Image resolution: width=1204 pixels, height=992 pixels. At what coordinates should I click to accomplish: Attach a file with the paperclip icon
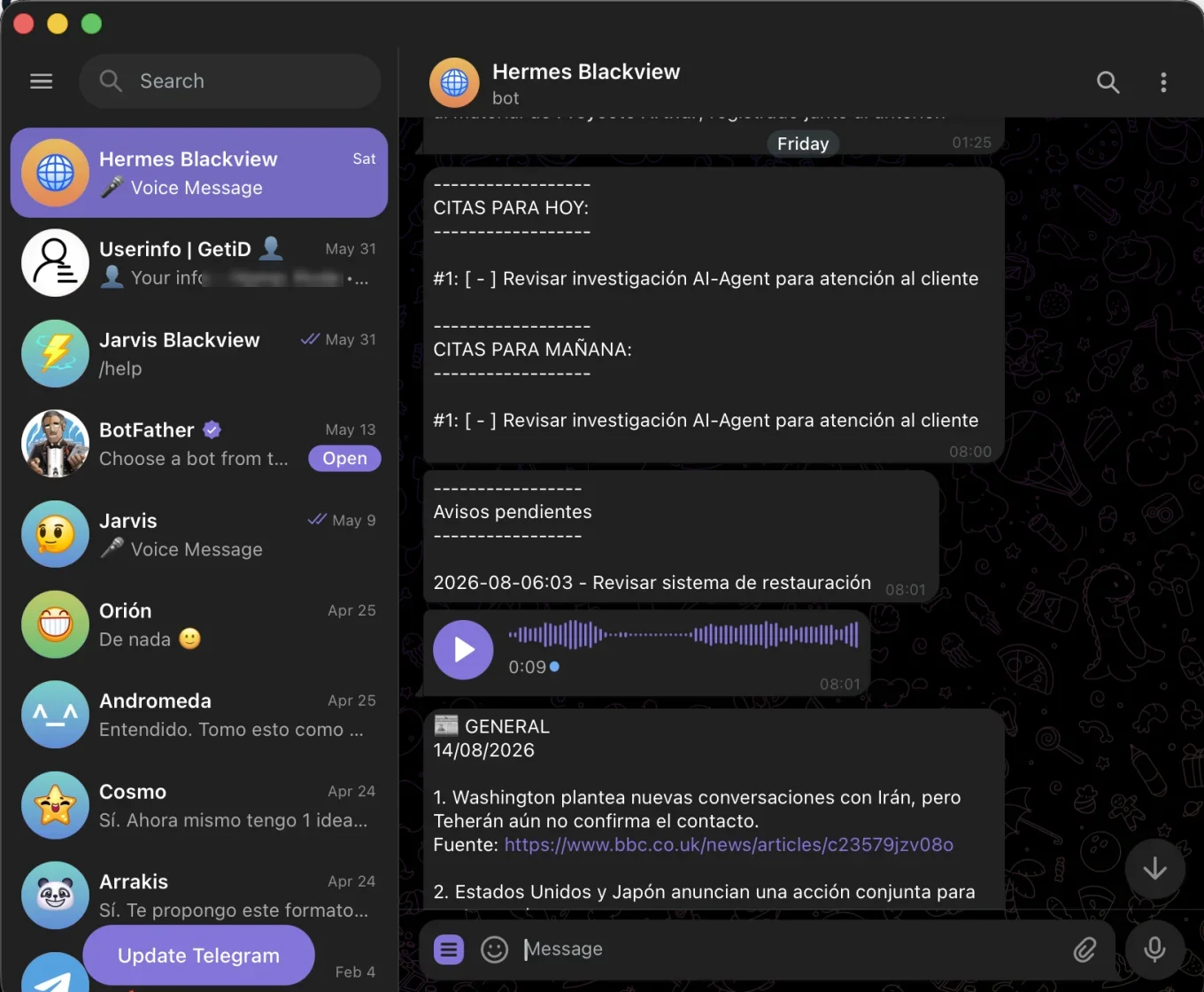[x=1084, y=949]
